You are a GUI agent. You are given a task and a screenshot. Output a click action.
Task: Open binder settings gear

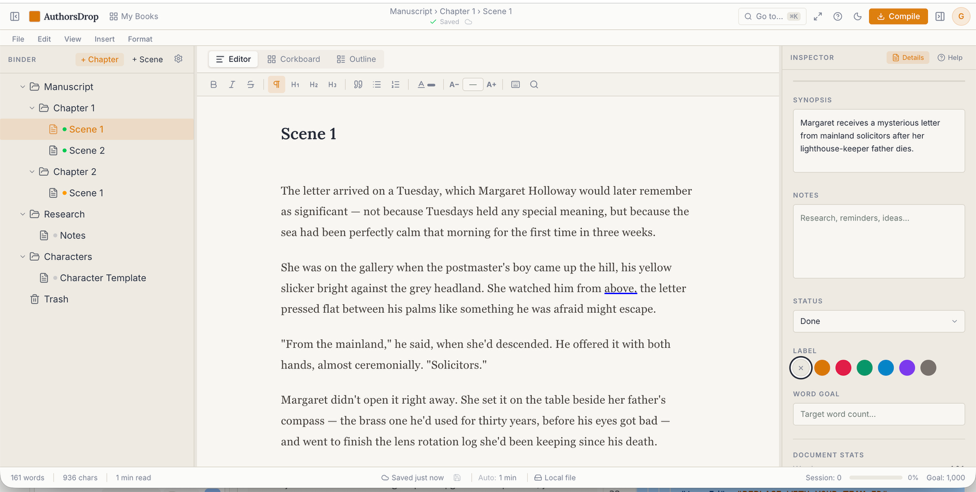[x=179, y=59]
